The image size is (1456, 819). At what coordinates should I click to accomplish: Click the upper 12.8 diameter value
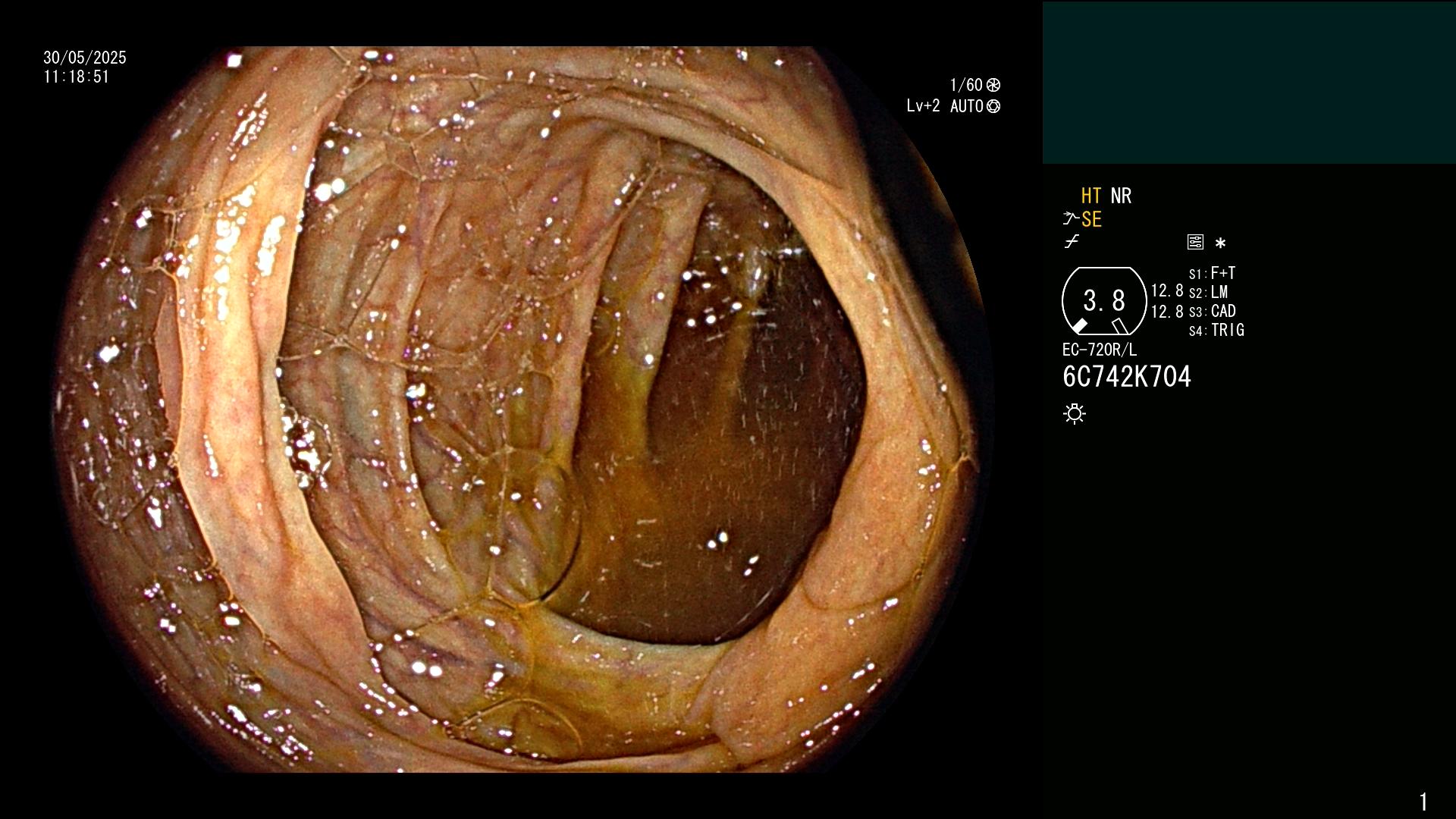pos(1167,291)
